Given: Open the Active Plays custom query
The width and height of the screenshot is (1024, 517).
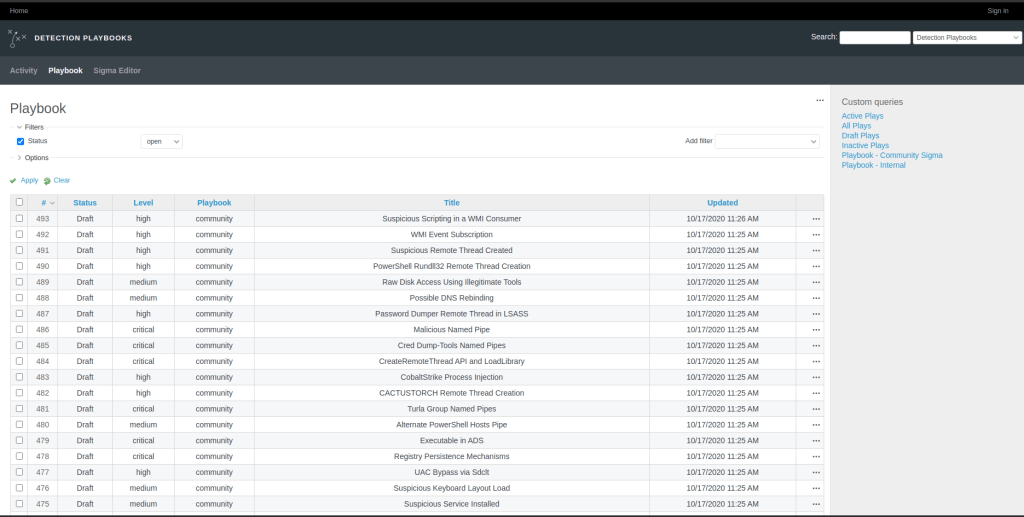Looking at the screenshot, I should point(862,116).
